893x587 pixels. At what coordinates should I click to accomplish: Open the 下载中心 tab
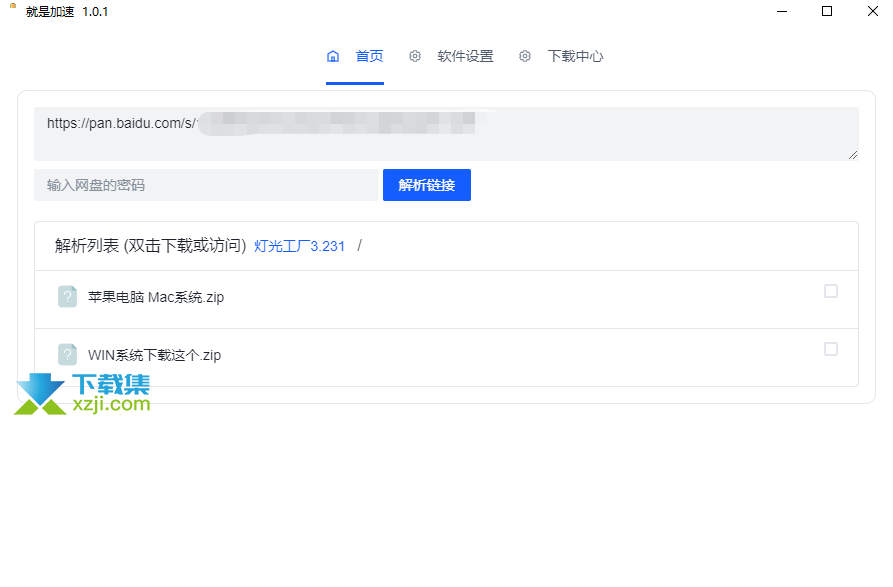[x=575, y=56]
